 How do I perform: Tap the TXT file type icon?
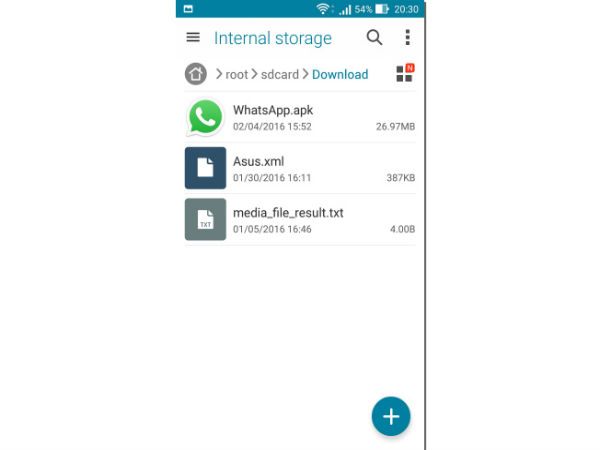click(205, 219)
